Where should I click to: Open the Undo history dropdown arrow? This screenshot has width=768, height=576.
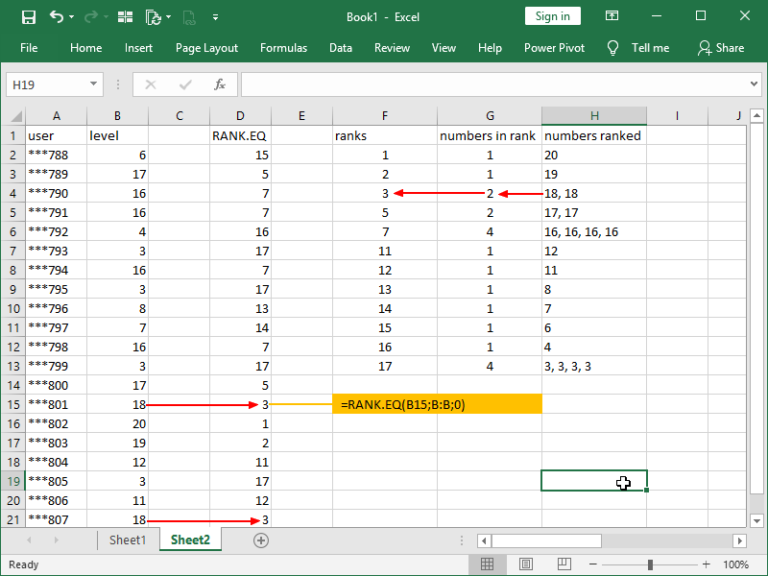(x=71, y=17)
